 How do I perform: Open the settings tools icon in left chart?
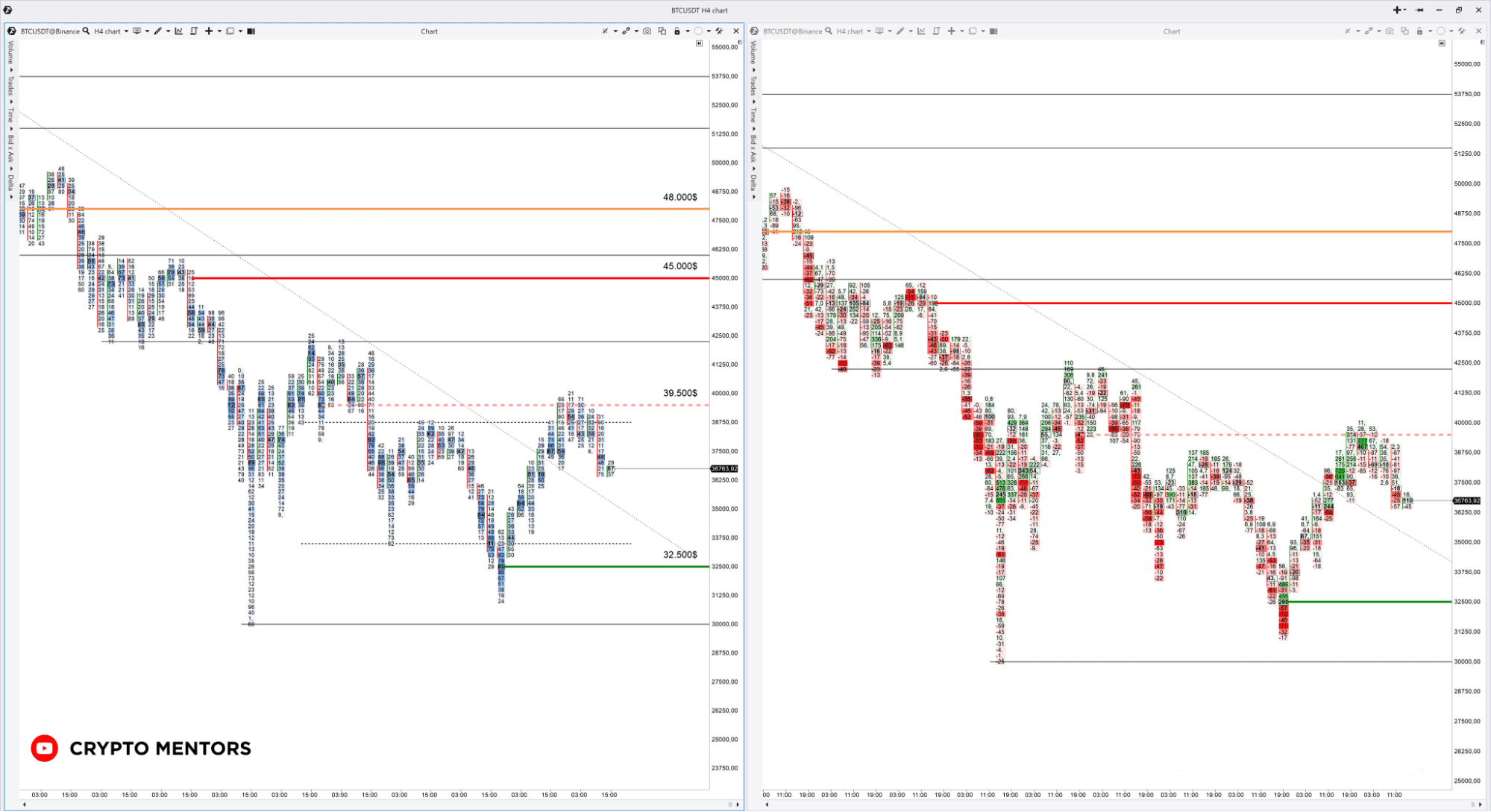pyautogui.click(x=719, y=31)
